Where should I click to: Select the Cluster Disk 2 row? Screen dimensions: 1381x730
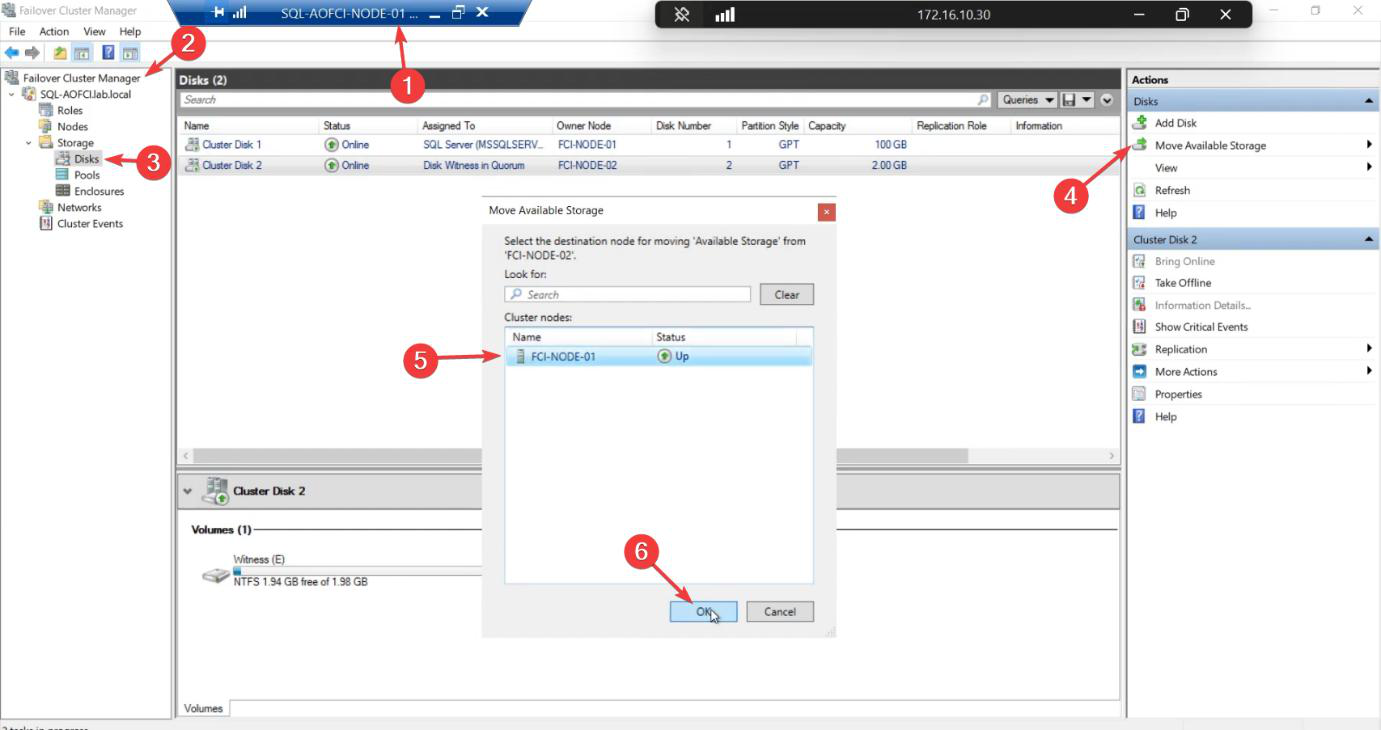(x=648, y=166)
